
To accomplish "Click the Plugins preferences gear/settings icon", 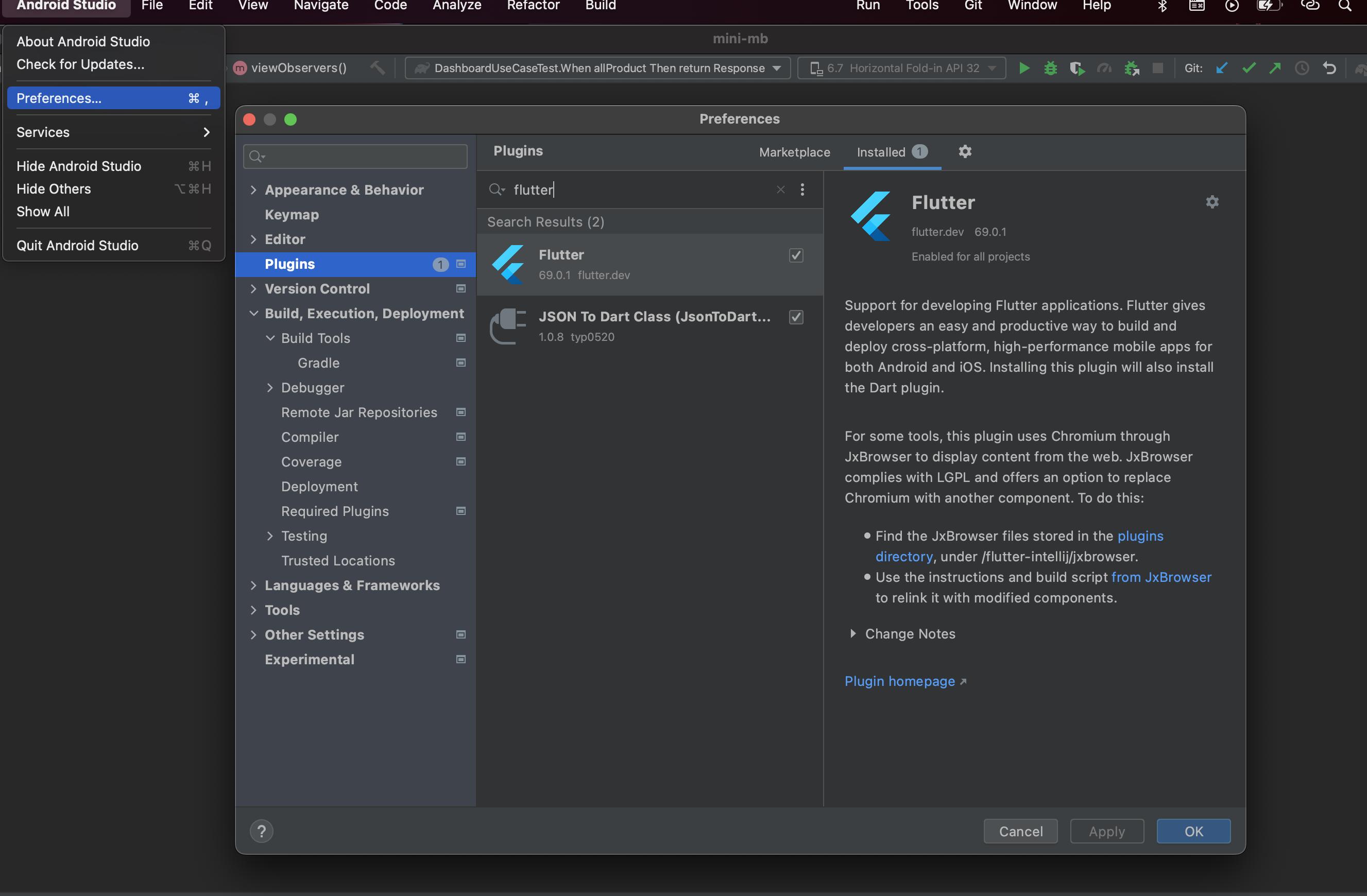I will (x=963, y=152).
